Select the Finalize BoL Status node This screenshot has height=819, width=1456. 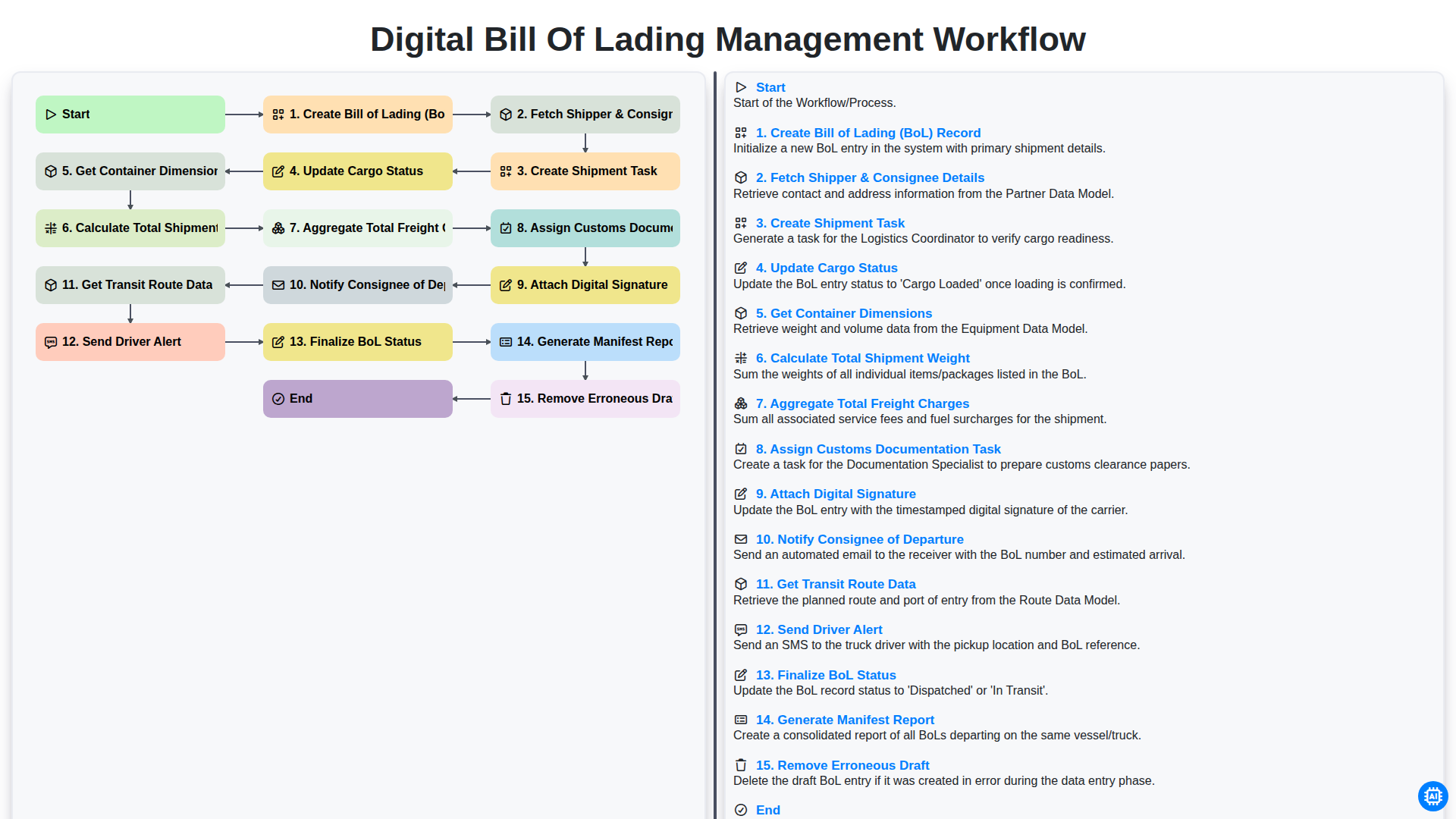coord(358,342)
